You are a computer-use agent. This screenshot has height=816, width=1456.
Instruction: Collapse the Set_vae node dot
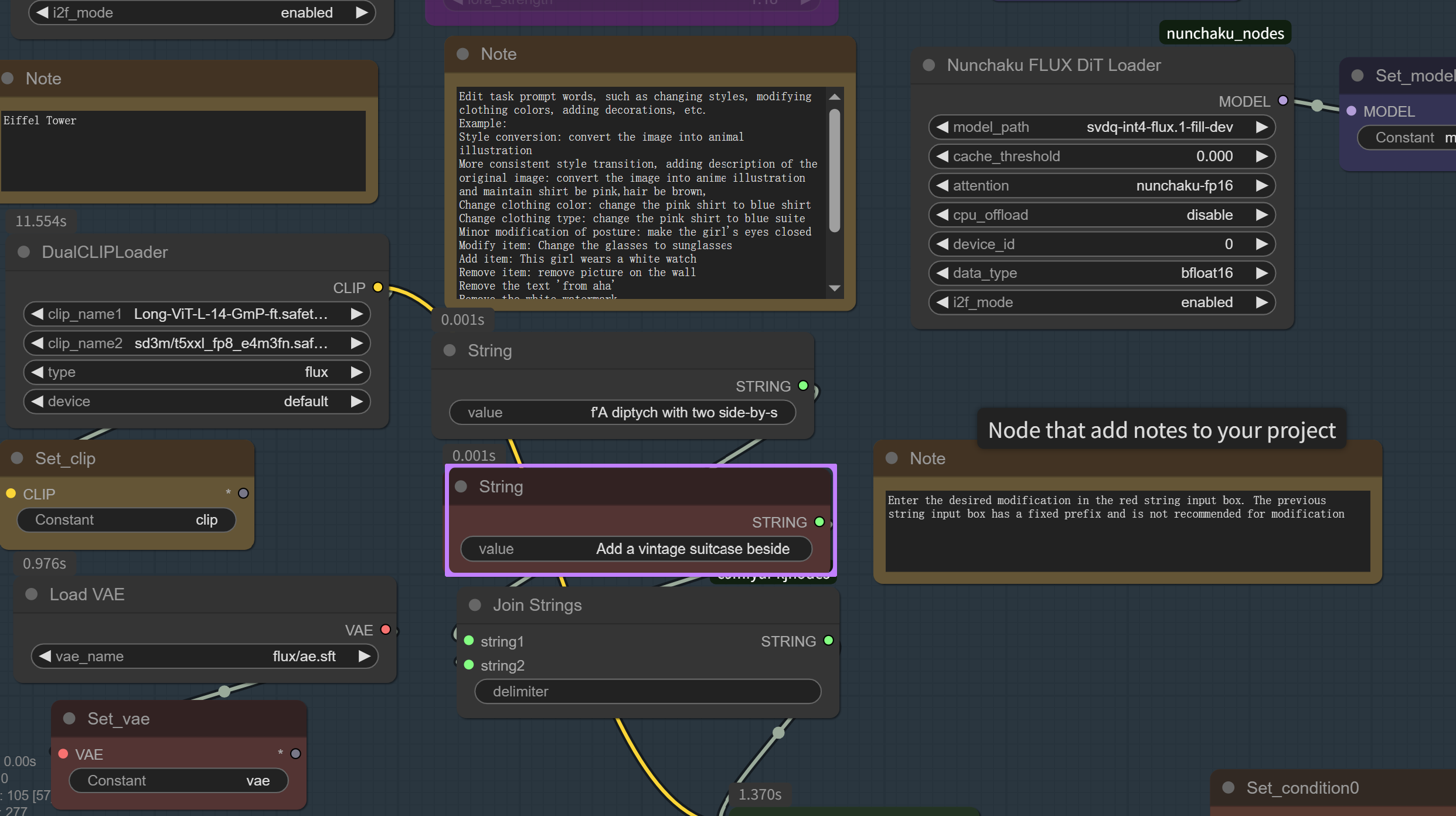[69, 719]
